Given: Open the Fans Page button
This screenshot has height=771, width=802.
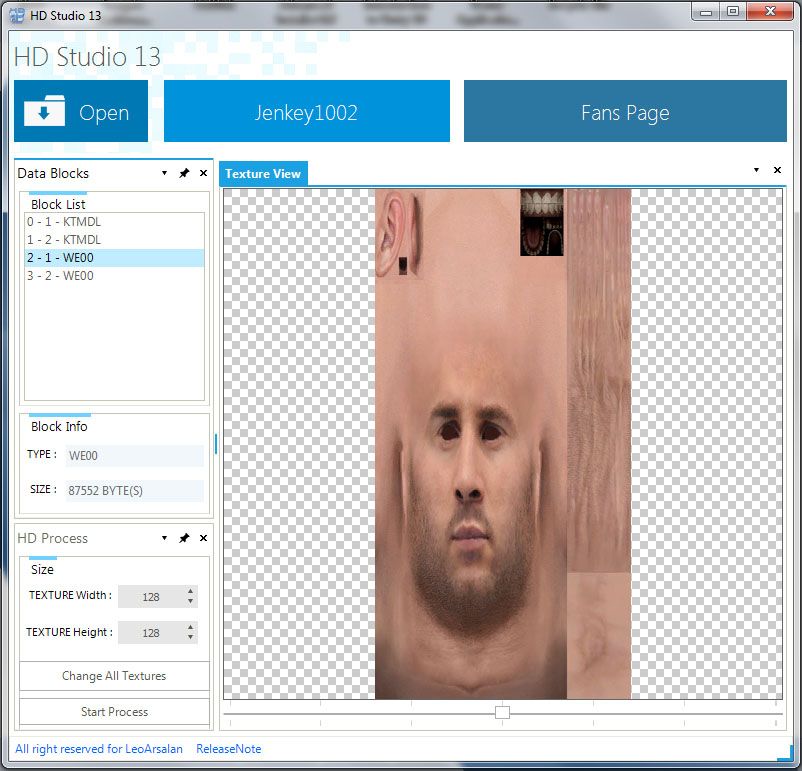Looking at the screenshot, I should (x=625, y=112).
